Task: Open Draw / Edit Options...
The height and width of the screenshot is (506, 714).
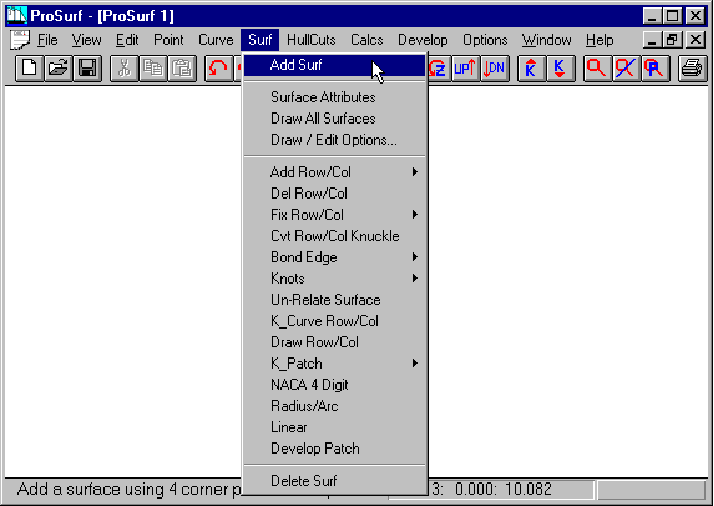Action: (x=335, y=140)
